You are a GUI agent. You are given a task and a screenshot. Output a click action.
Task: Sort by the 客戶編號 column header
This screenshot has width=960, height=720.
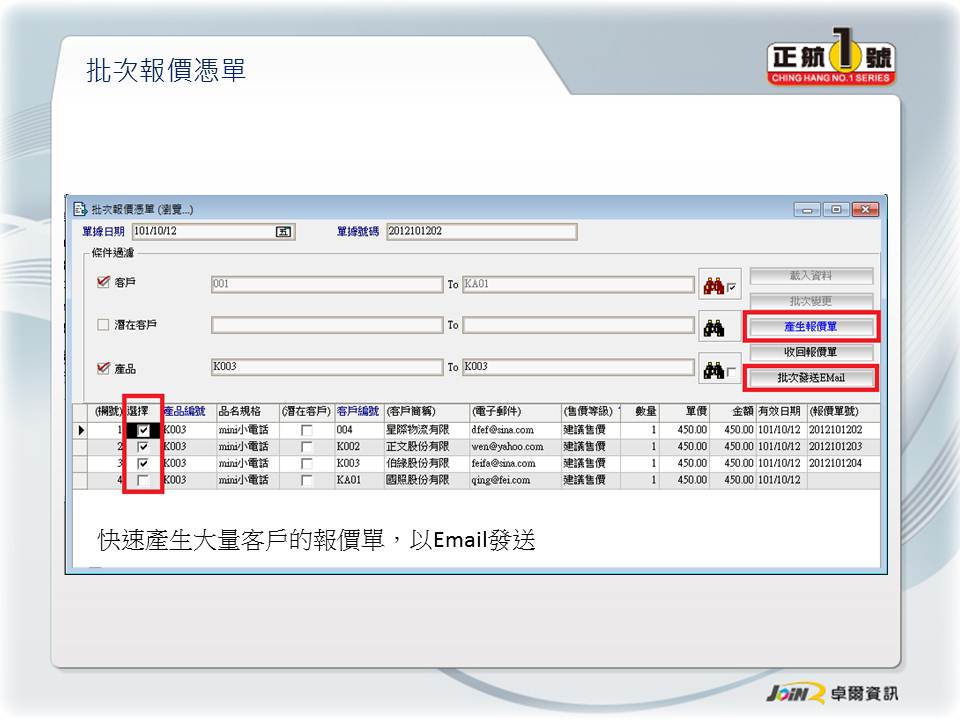[x=357, y=412]
